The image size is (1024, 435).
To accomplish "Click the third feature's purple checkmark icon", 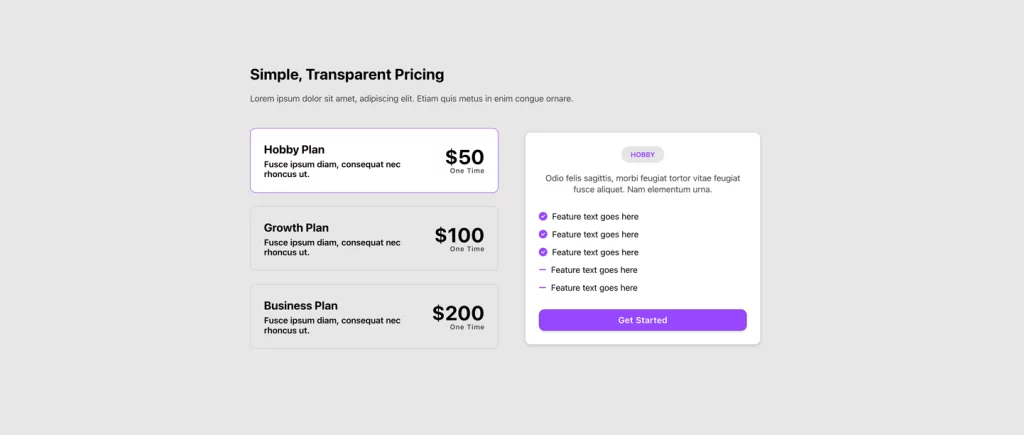I will coord(543,252).
